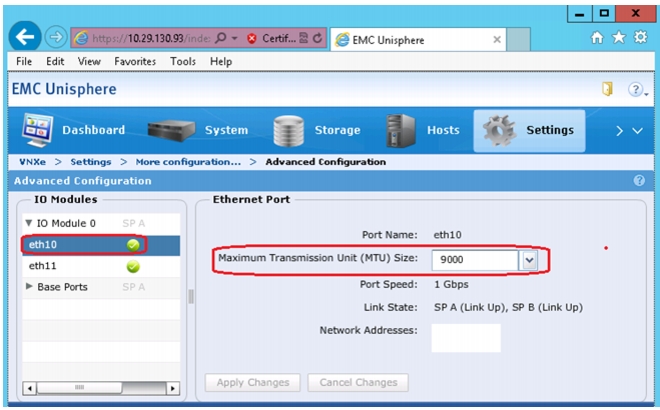Open the View menu
Screen dimensions: 660x410
(89, 61)
